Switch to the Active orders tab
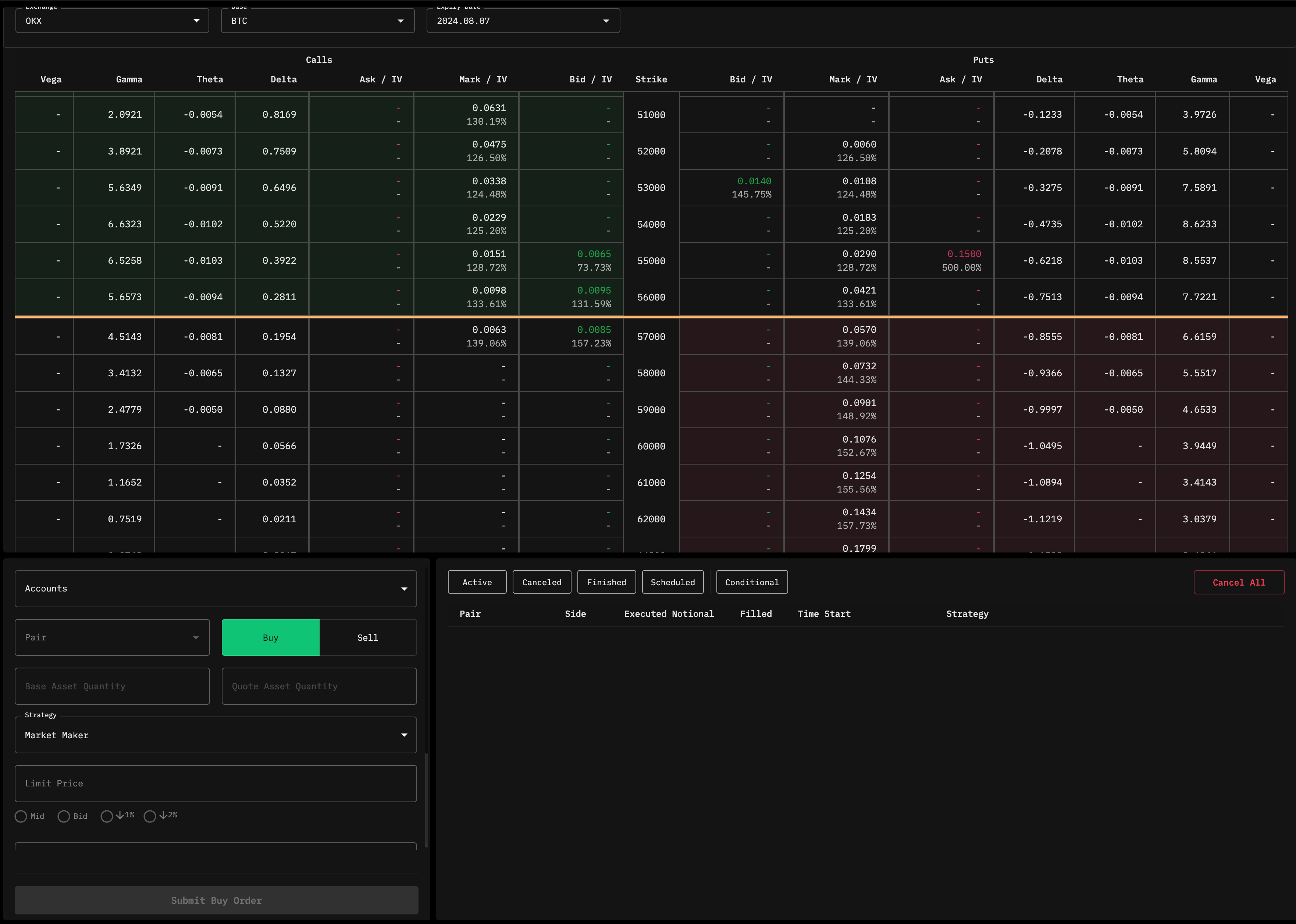The height and width of the screenshot is (924, 1296). point(477,582)
